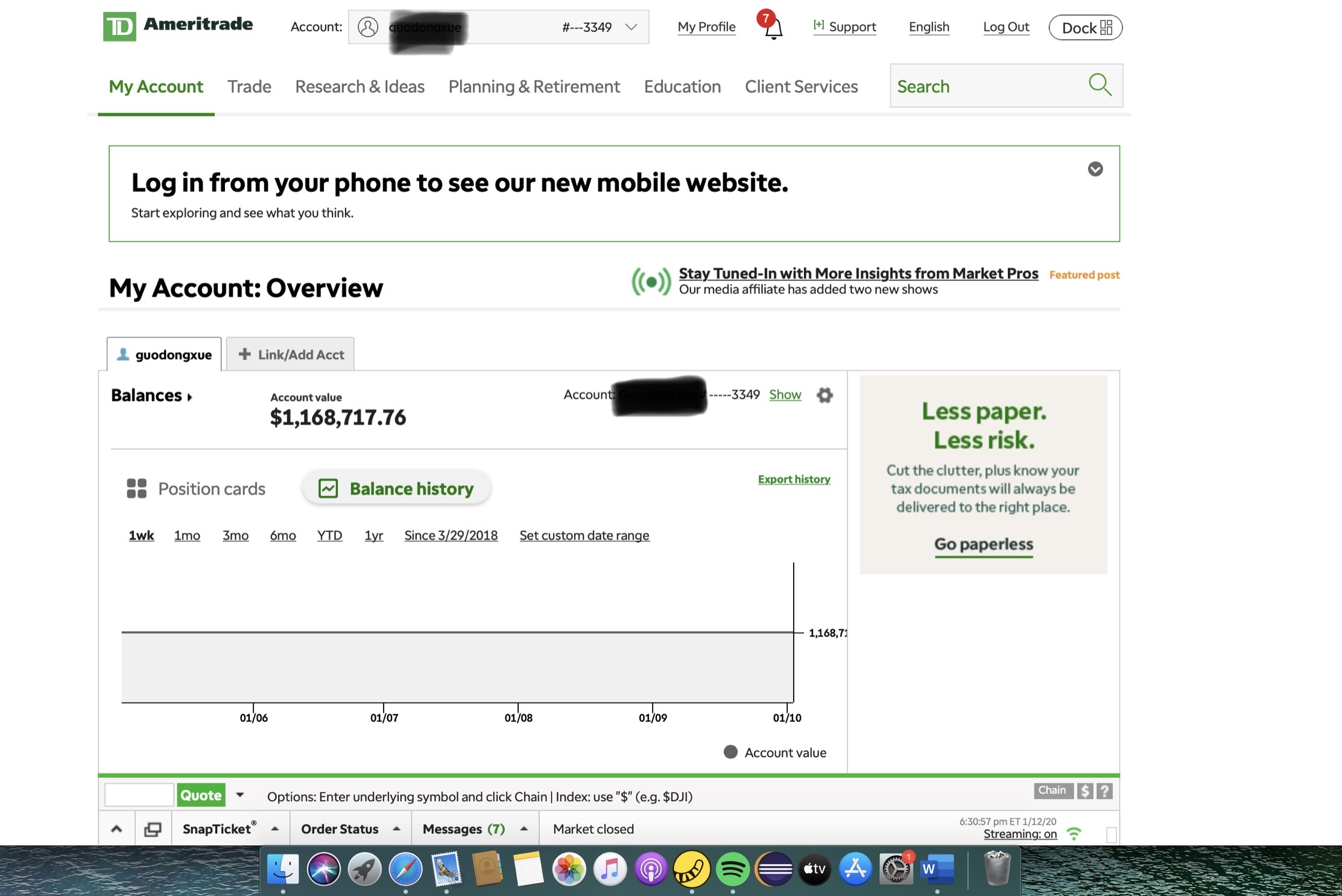Expand the Balances section arrow
This screenshot has width=1342, height=896.
tap(189, 397)
